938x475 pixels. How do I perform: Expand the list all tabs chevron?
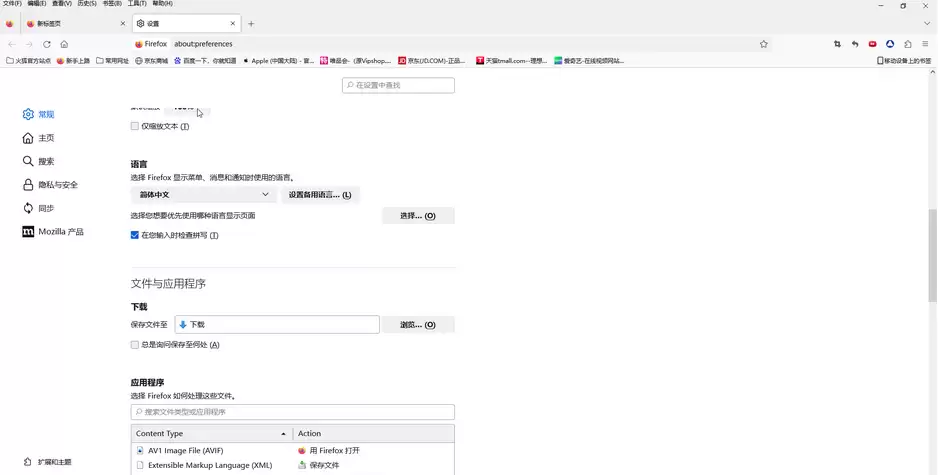(927, 24)
